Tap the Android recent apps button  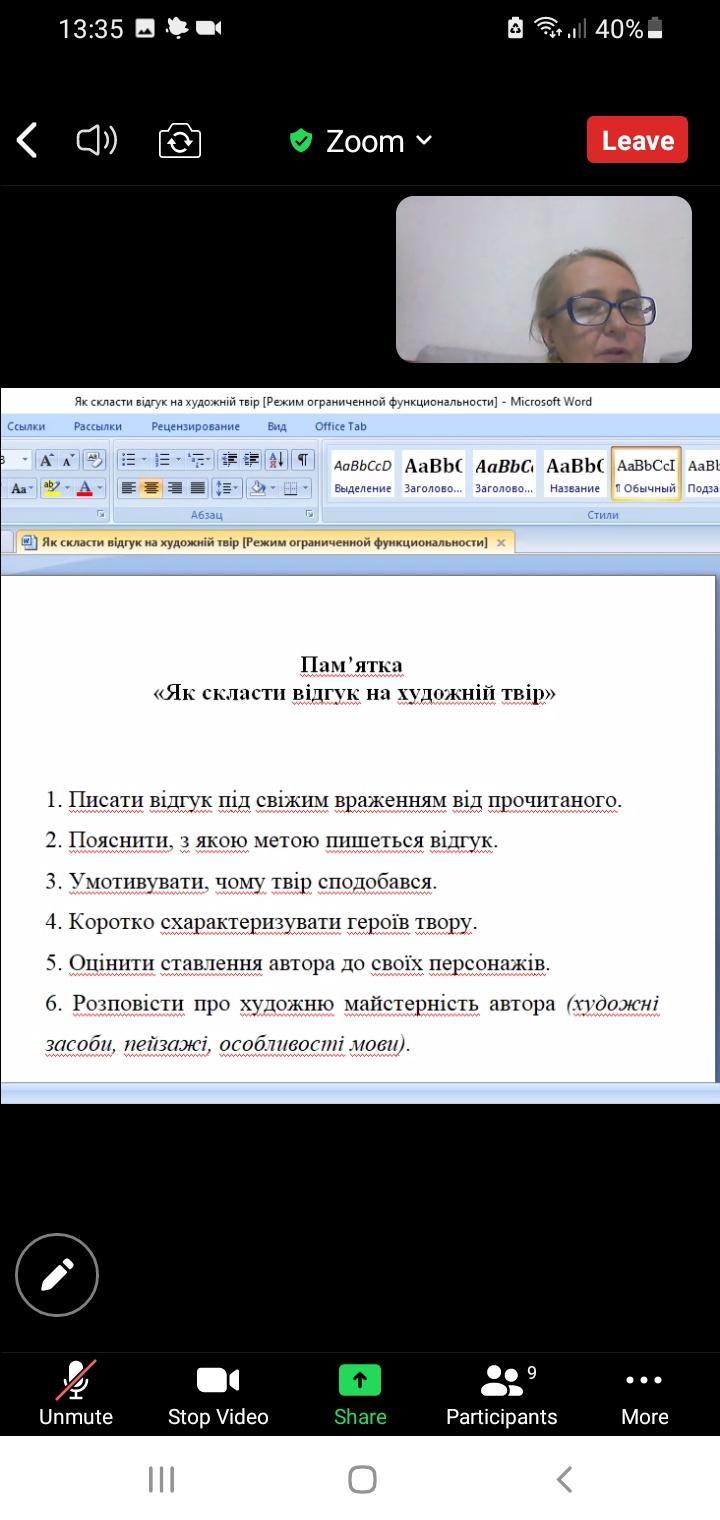click(162, 1479)
